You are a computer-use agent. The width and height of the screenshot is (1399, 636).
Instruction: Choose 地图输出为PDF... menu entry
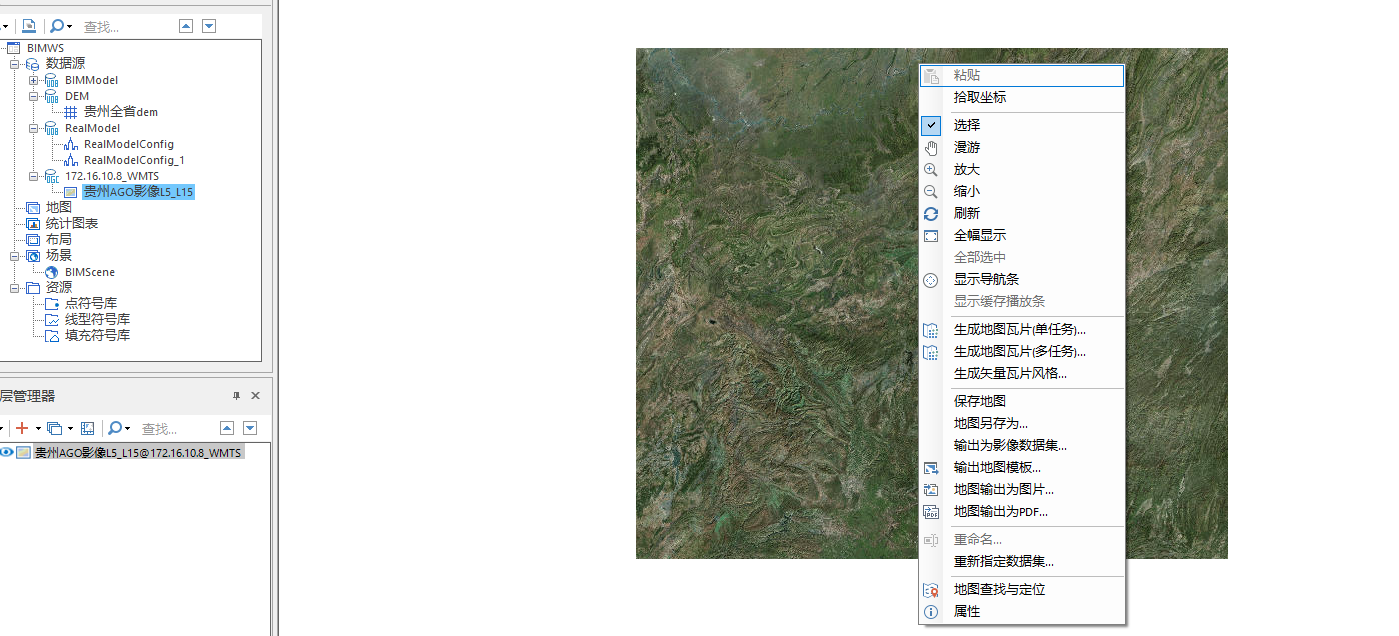(x=1022, y=511)
